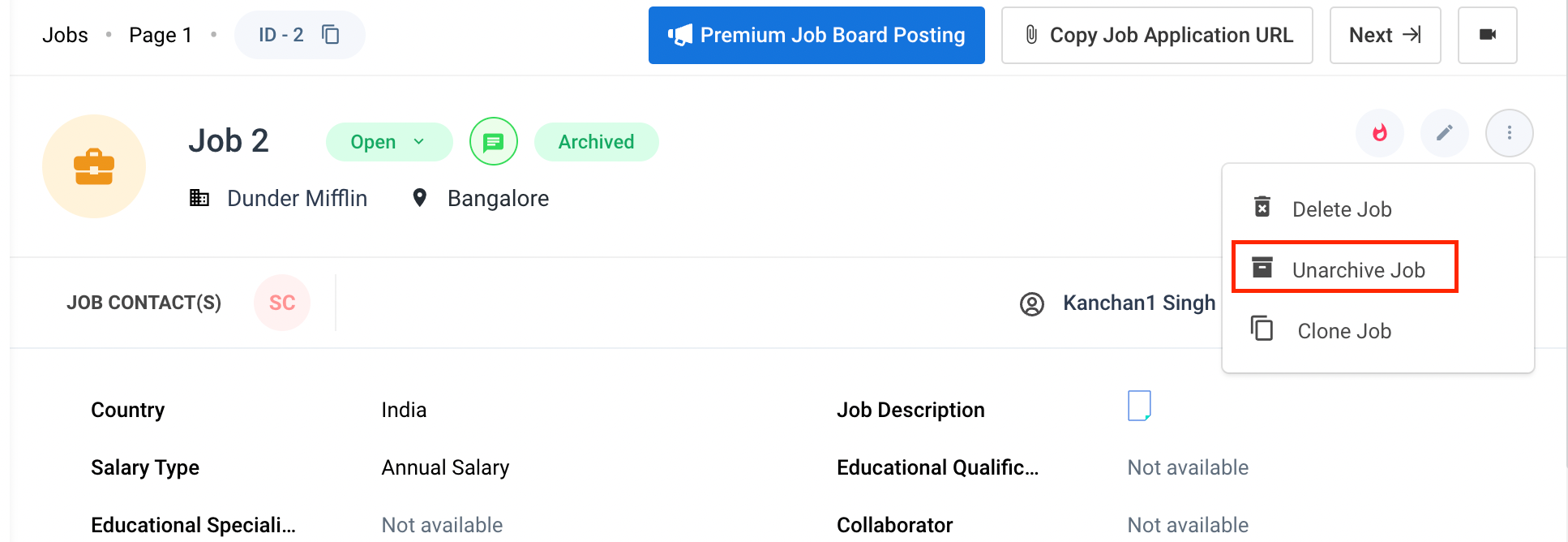Open the Job Description document icon
The width and height of the screenshot is (1568, 542).
(1139, 406)
